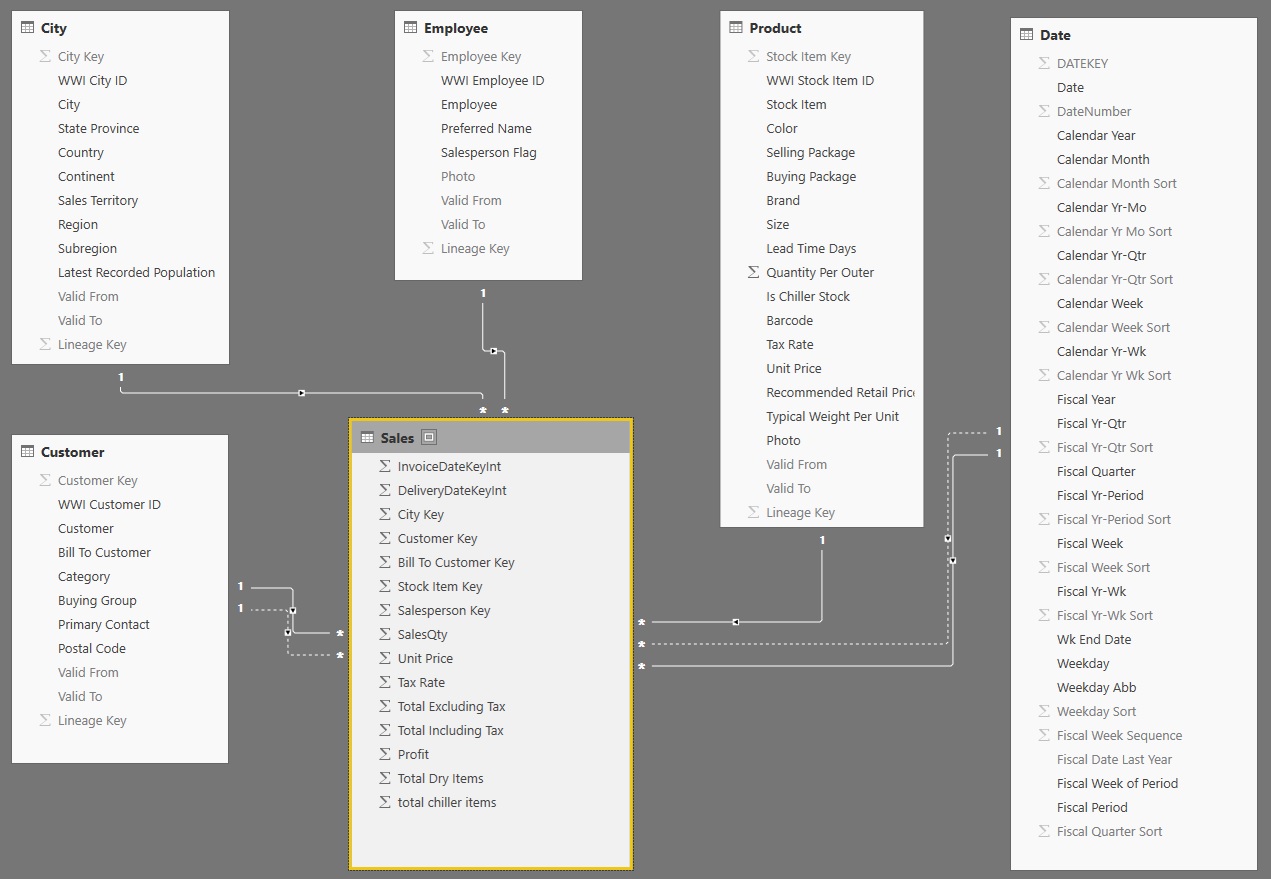This screenshot has width=1271, height=879.
Task: Select filter arrow on City–Sales relationship line
Action: click(x=301, y=393)
